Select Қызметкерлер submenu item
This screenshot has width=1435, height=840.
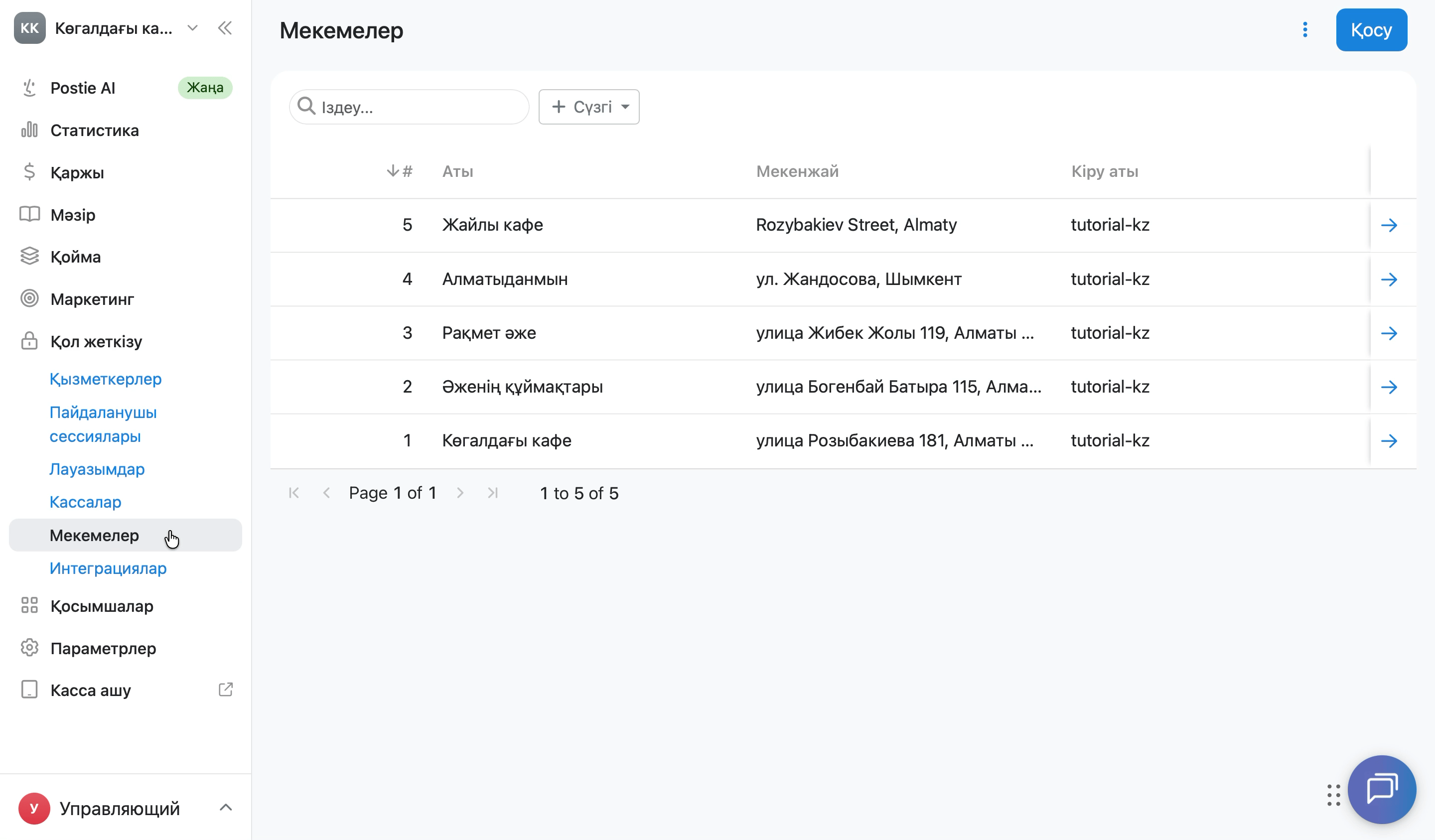[105, 379]
